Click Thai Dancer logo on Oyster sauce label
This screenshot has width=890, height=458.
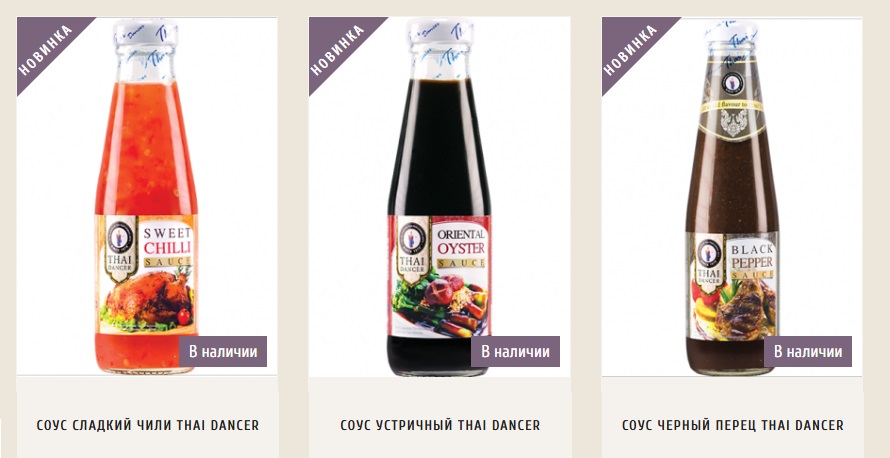pos(413,249)
